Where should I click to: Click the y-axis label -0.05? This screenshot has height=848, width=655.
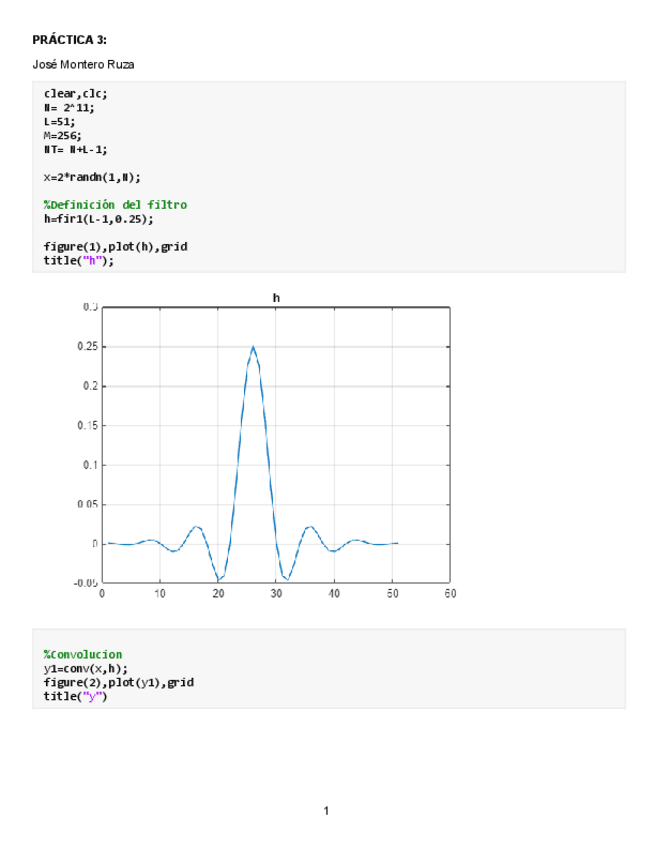85,583
